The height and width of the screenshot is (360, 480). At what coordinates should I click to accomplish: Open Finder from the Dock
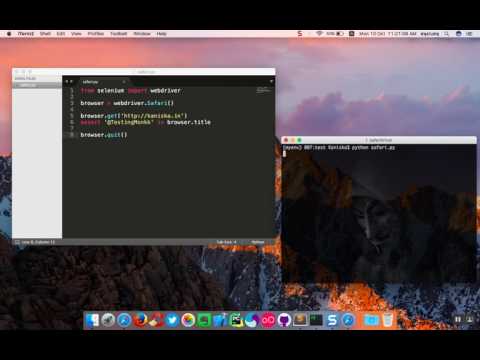click(92, 320)
